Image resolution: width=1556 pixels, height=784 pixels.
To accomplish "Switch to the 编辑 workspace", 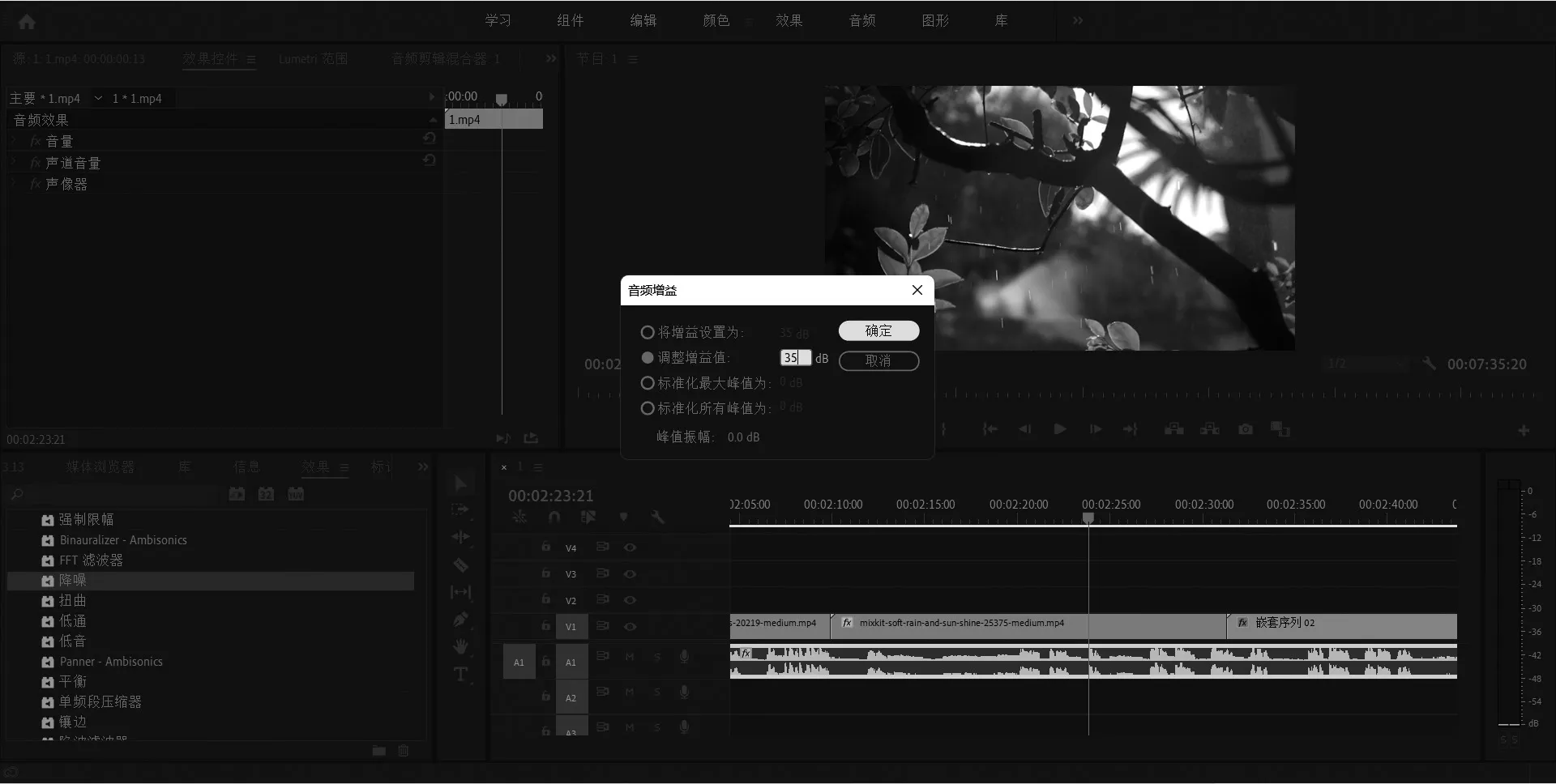I will click(643, 20).
